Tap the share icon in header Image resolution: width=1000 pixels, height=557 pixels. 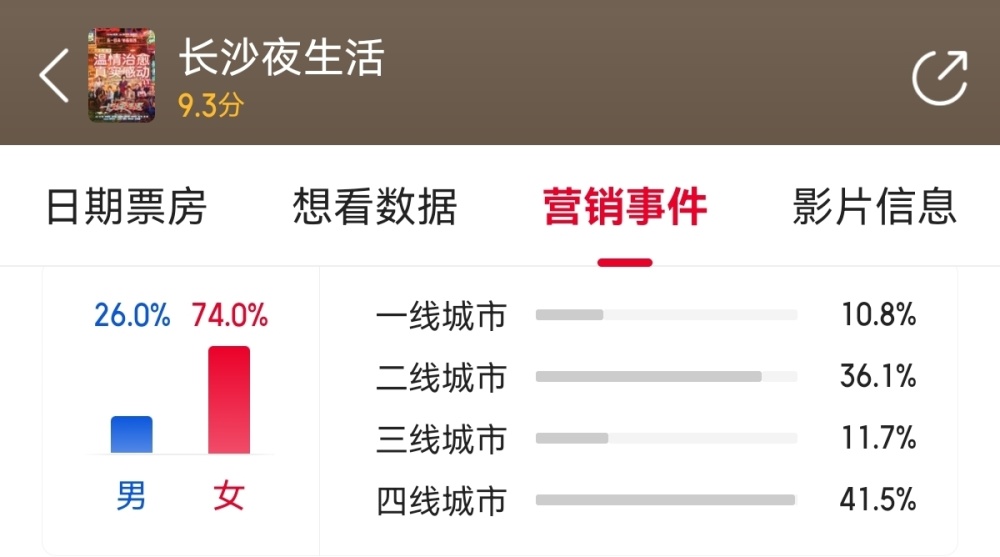939,77
